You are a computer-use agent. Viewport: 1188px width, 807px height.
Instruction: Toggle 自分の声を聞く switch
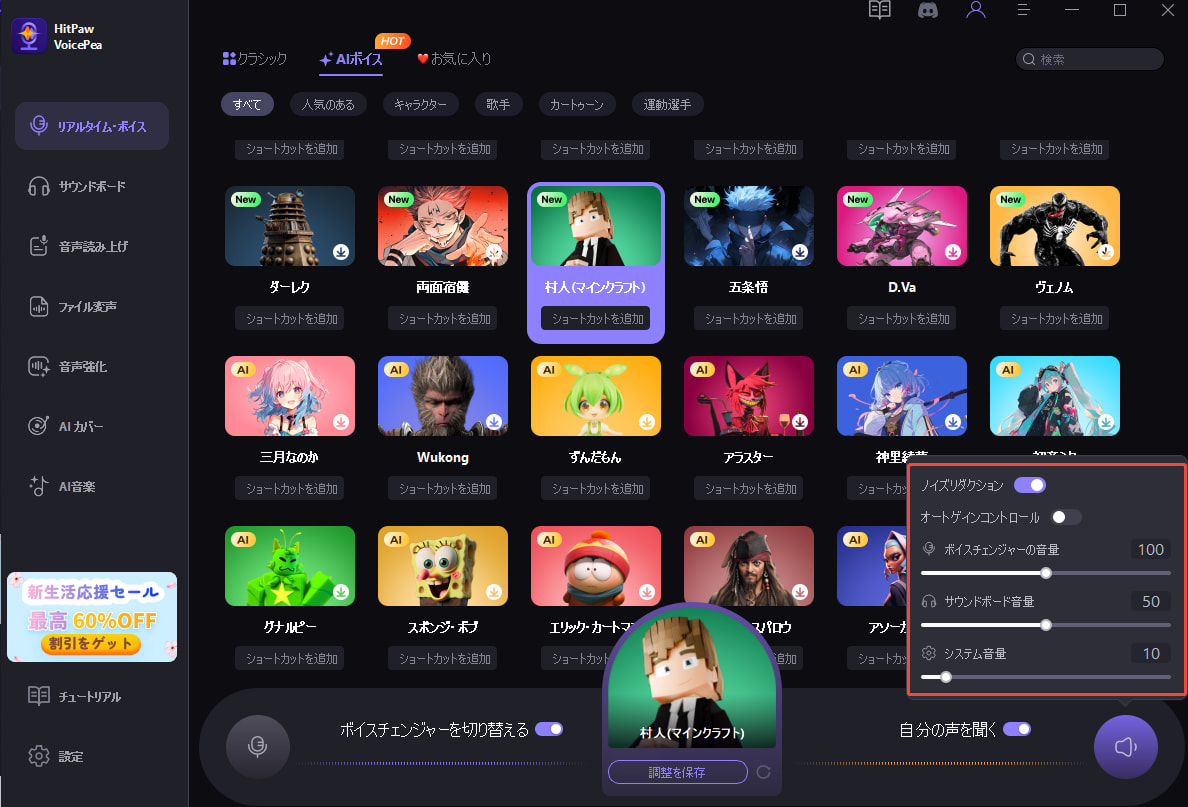(x=1017, y=729)
